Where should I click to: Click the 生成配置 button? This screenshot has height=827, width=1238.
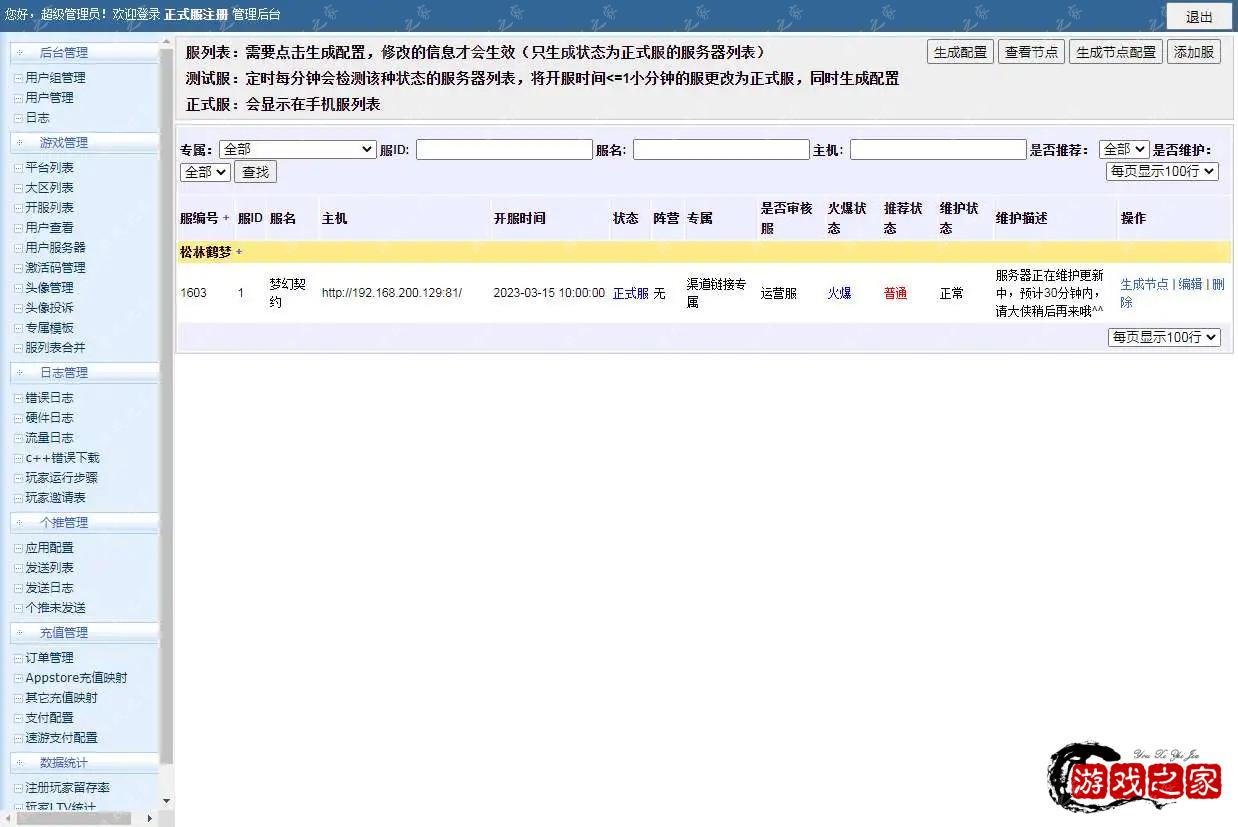(959, 52)
